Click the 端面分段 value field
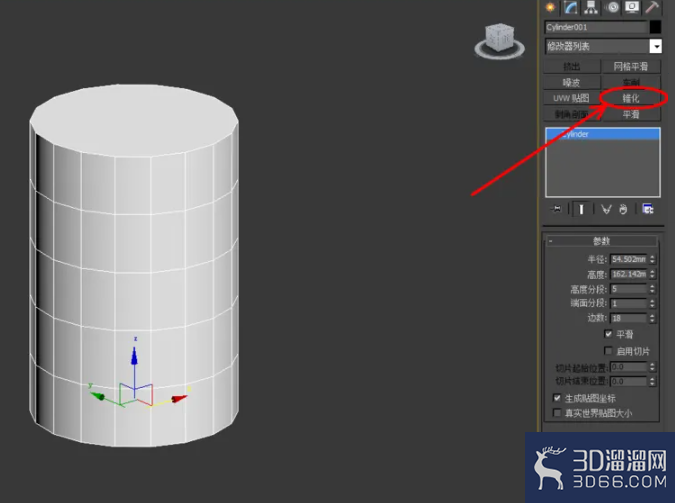 (629, 303)
